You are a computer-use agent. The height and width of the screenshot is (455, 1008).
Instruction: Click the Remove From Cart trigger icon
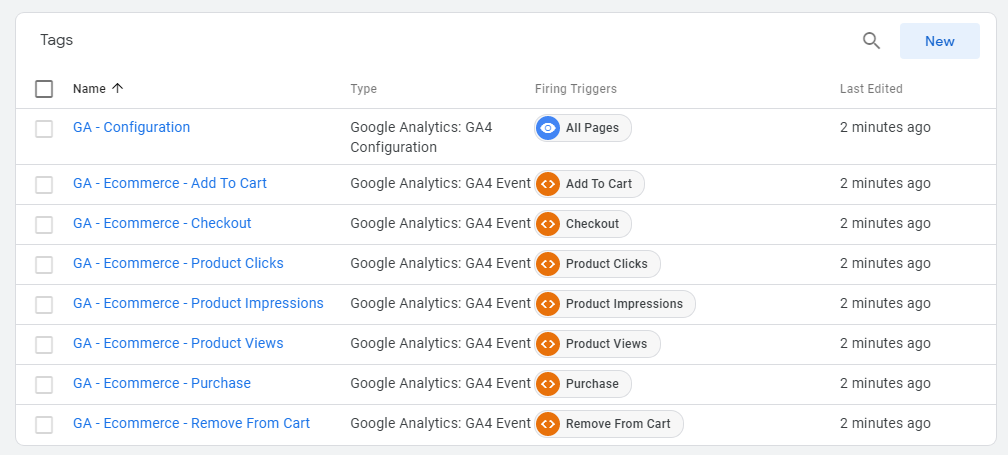548,424
